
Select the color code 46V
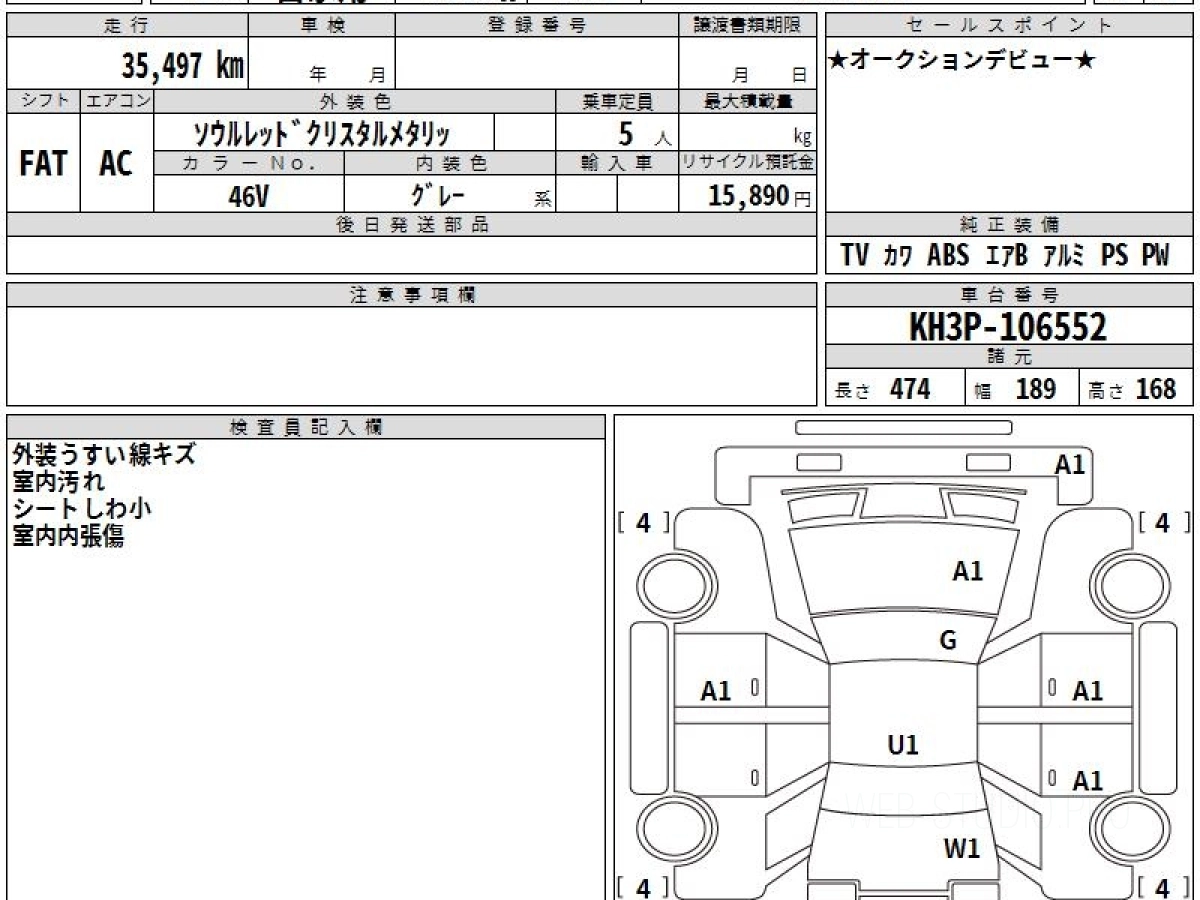(x=248, y=196)
